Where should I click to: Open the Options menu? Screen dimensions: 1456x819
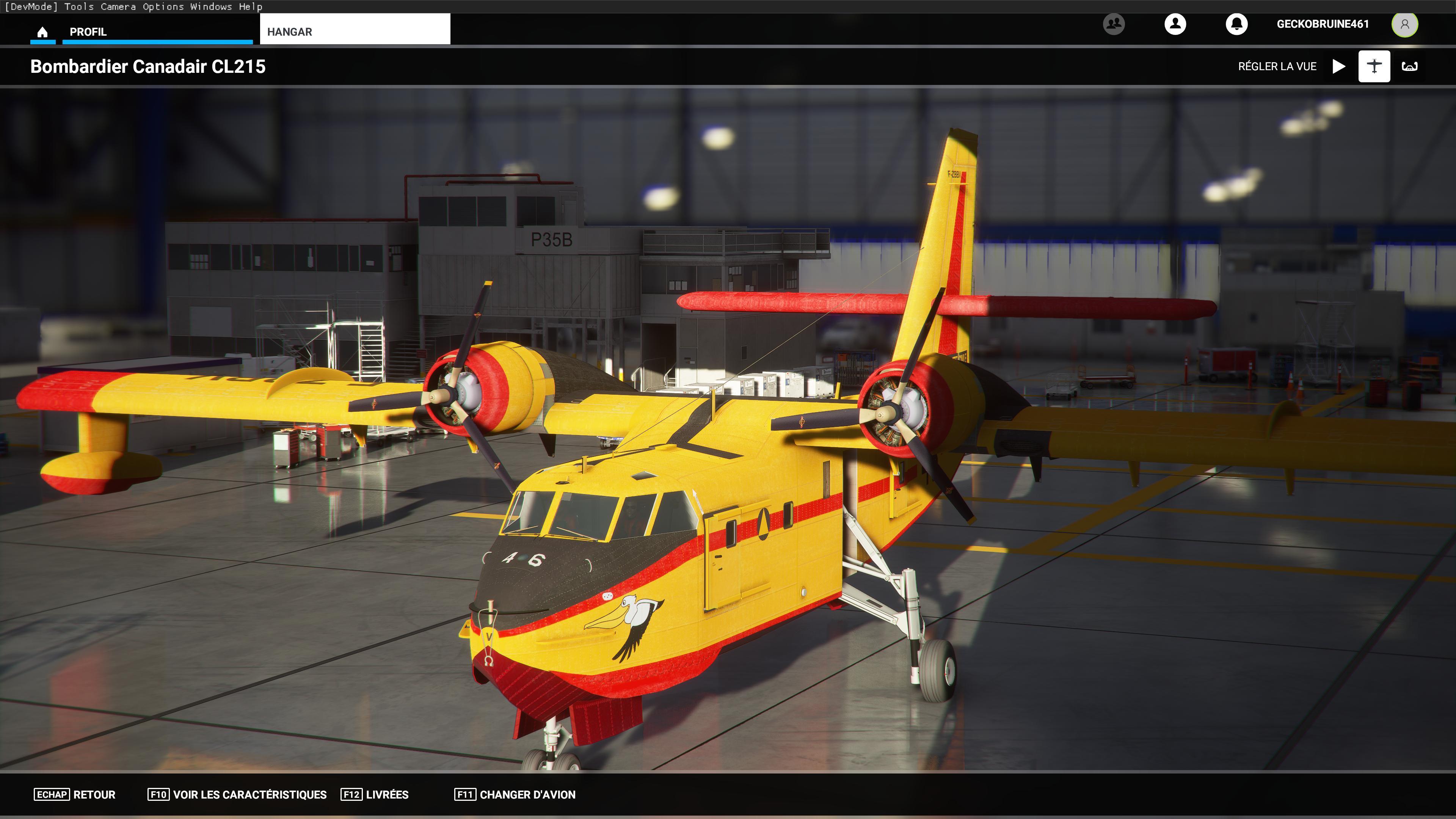click(x=163, y=6)
